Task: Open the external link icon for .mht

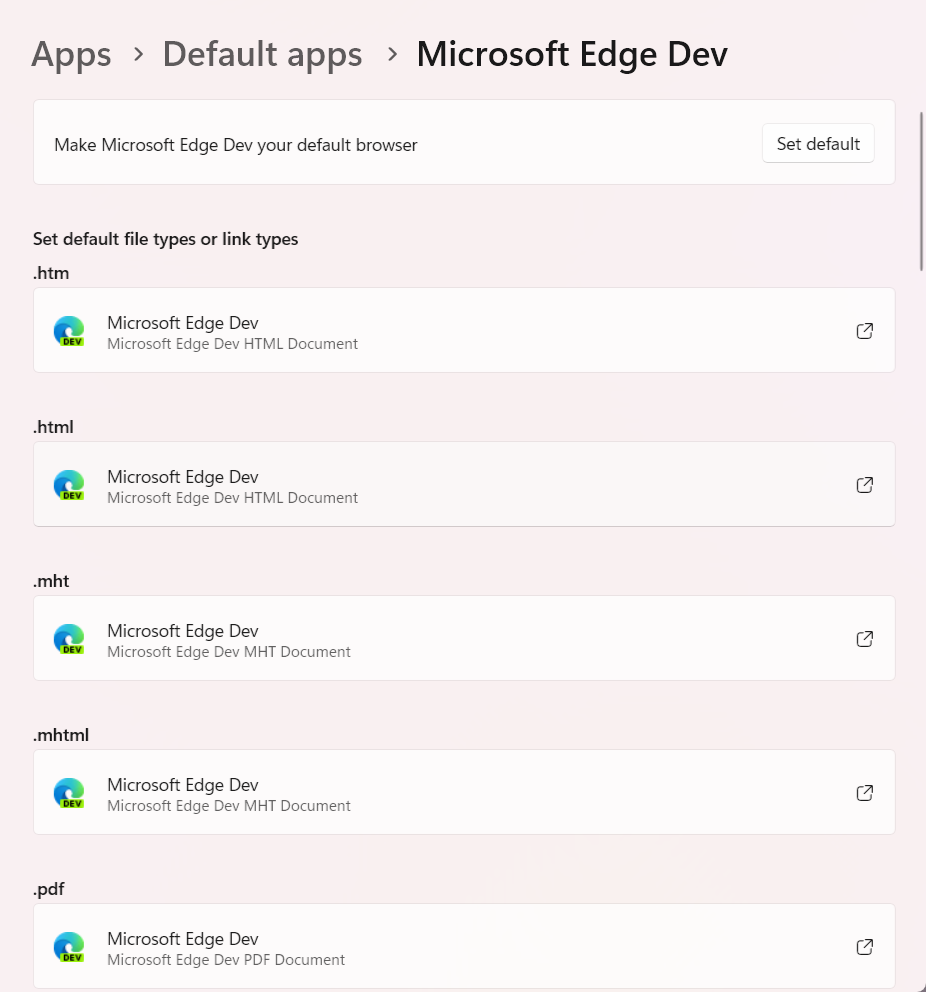Action: coord(864,639)
